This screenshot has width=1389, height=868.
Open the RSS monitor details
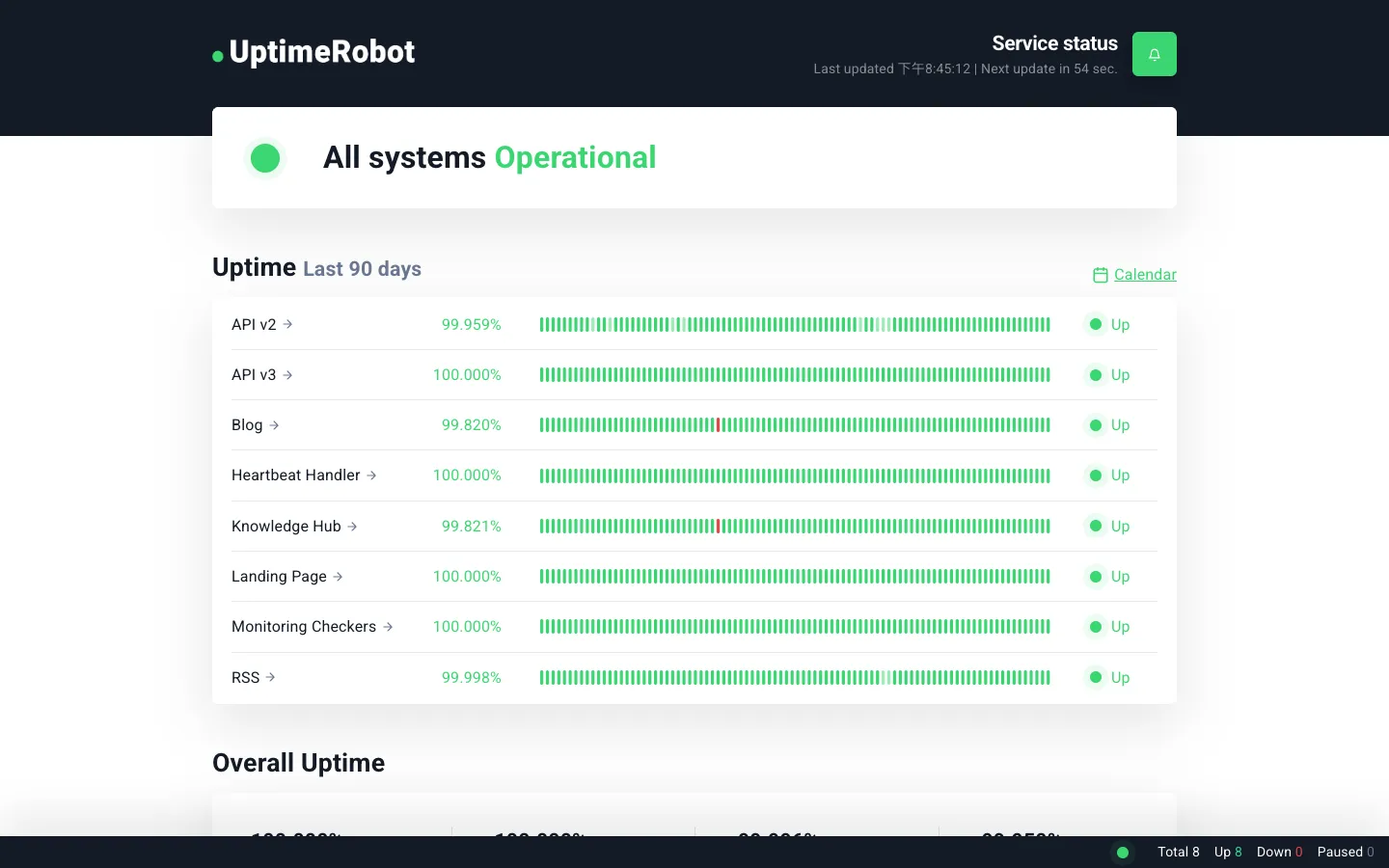[x=246, y=678]
